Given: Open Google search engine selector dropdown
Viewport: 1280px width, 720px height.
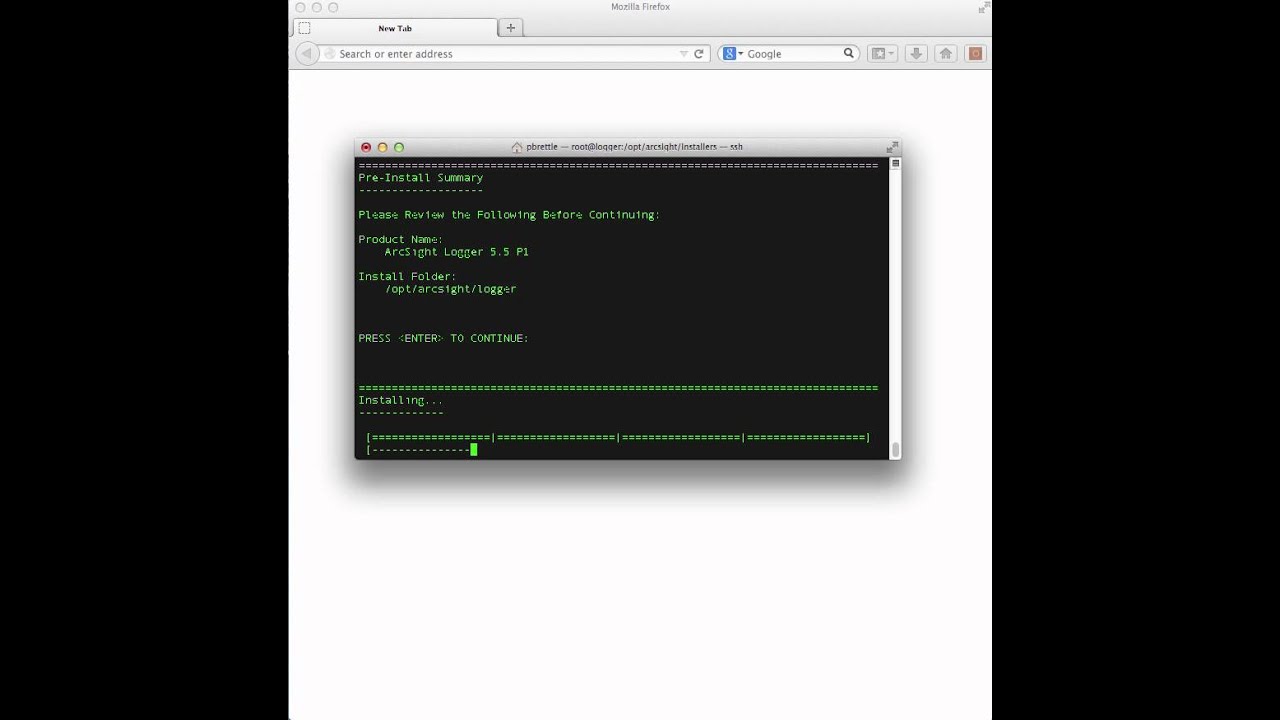Looking at the screenshot, I should (733, 54).
